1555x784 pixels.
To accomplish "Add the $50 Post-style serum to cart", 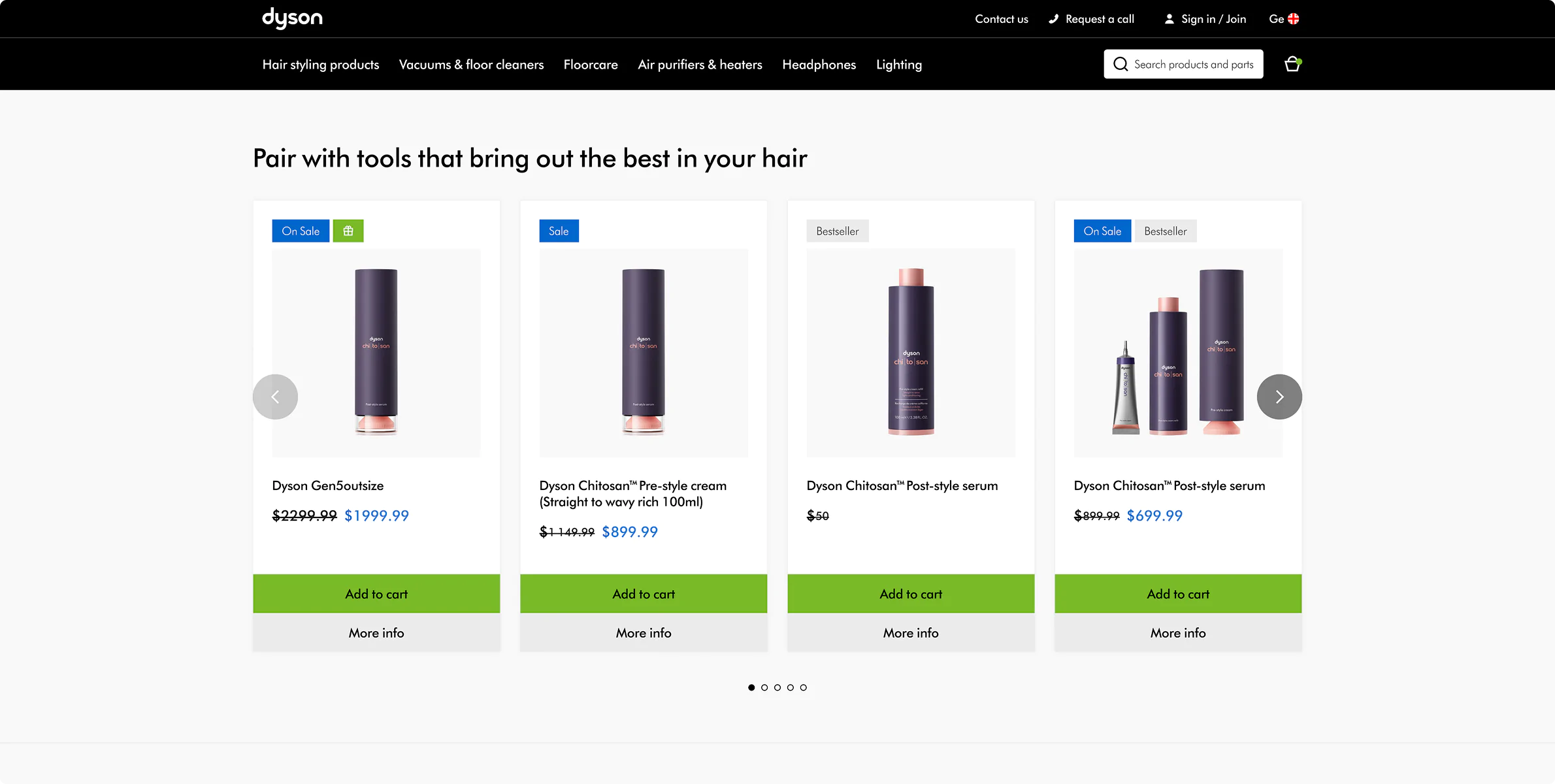I will click(911, 594).
